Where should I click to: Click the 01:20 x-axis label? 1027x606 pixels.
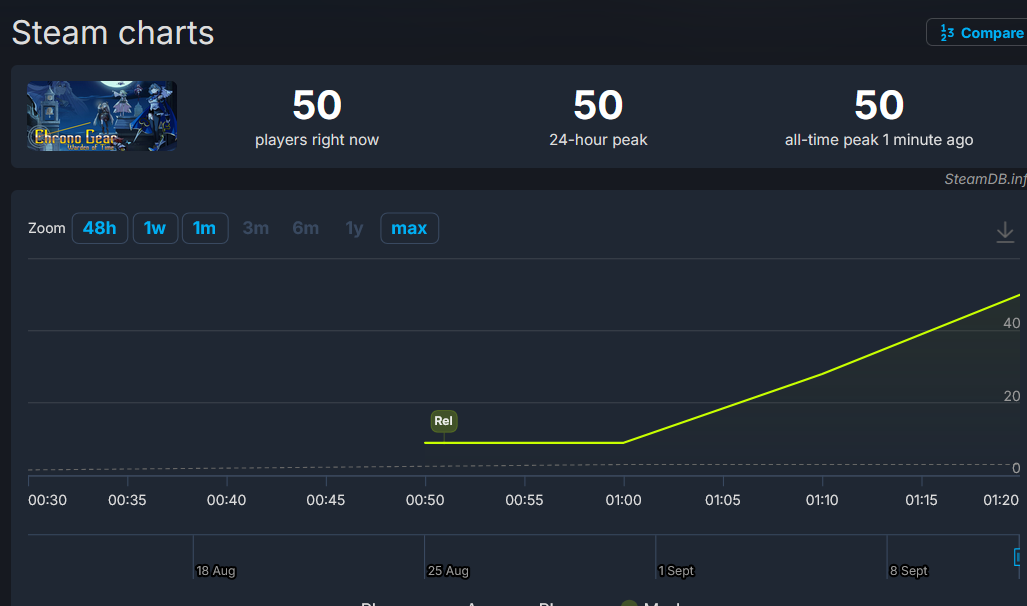coord(1001,500)
